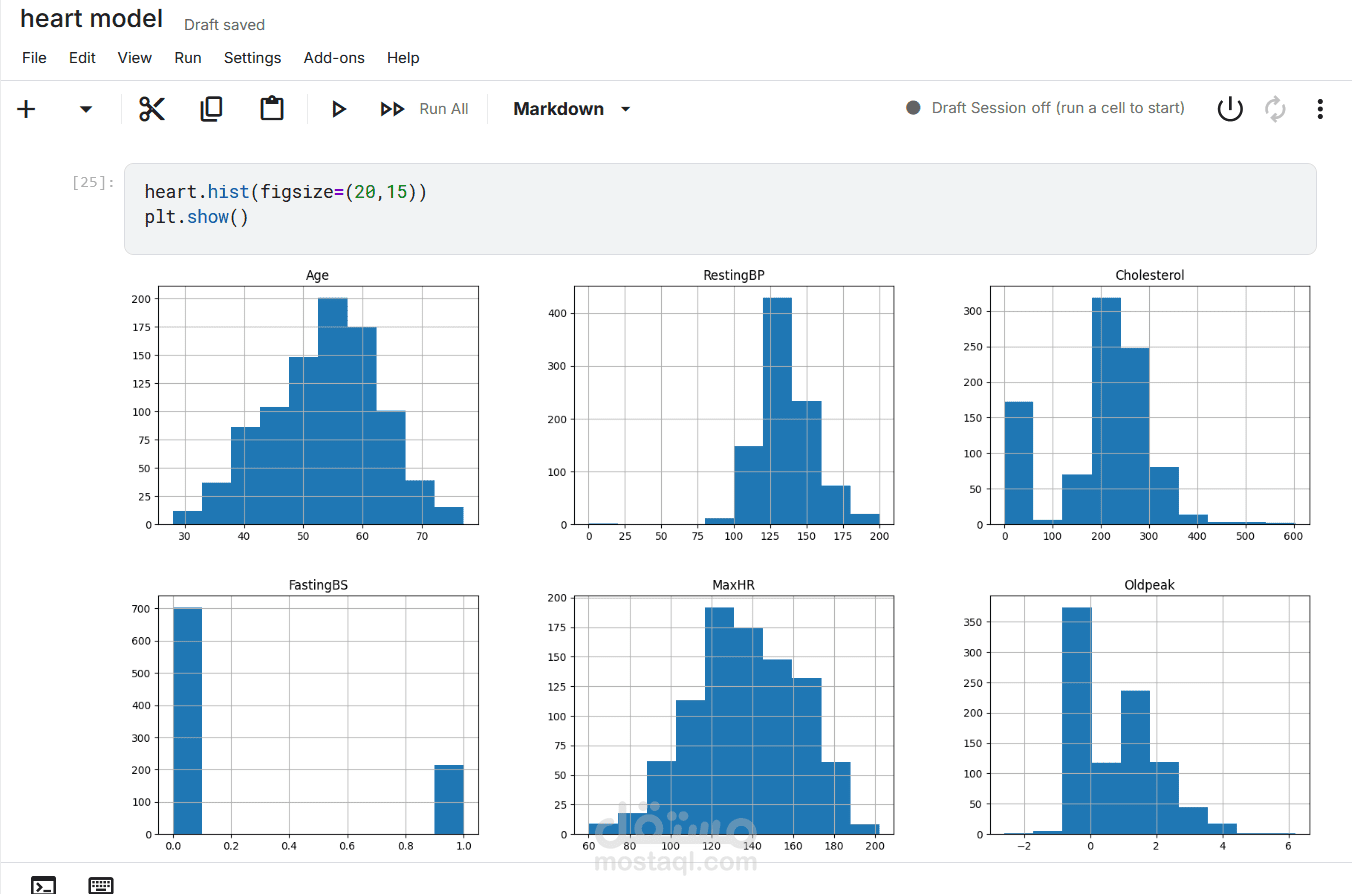Click inside the heart.hist code cell

pos(720,209)
